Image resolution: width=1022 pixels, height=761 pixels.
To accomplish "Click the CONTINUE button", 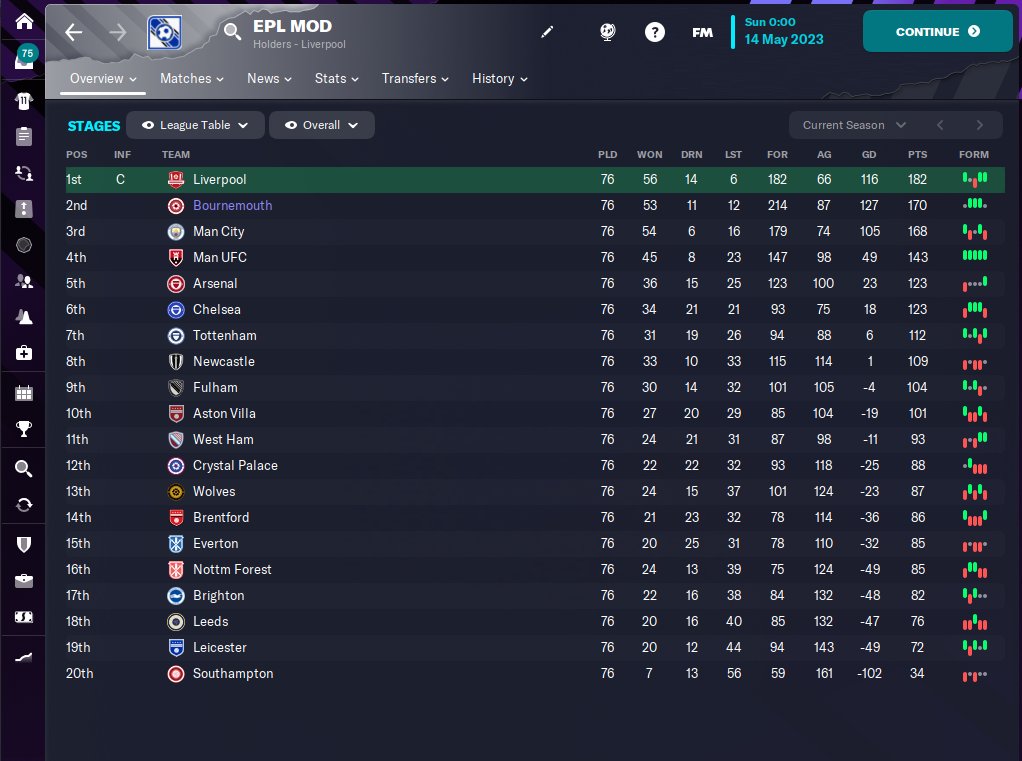I will [x=937, y=31].
